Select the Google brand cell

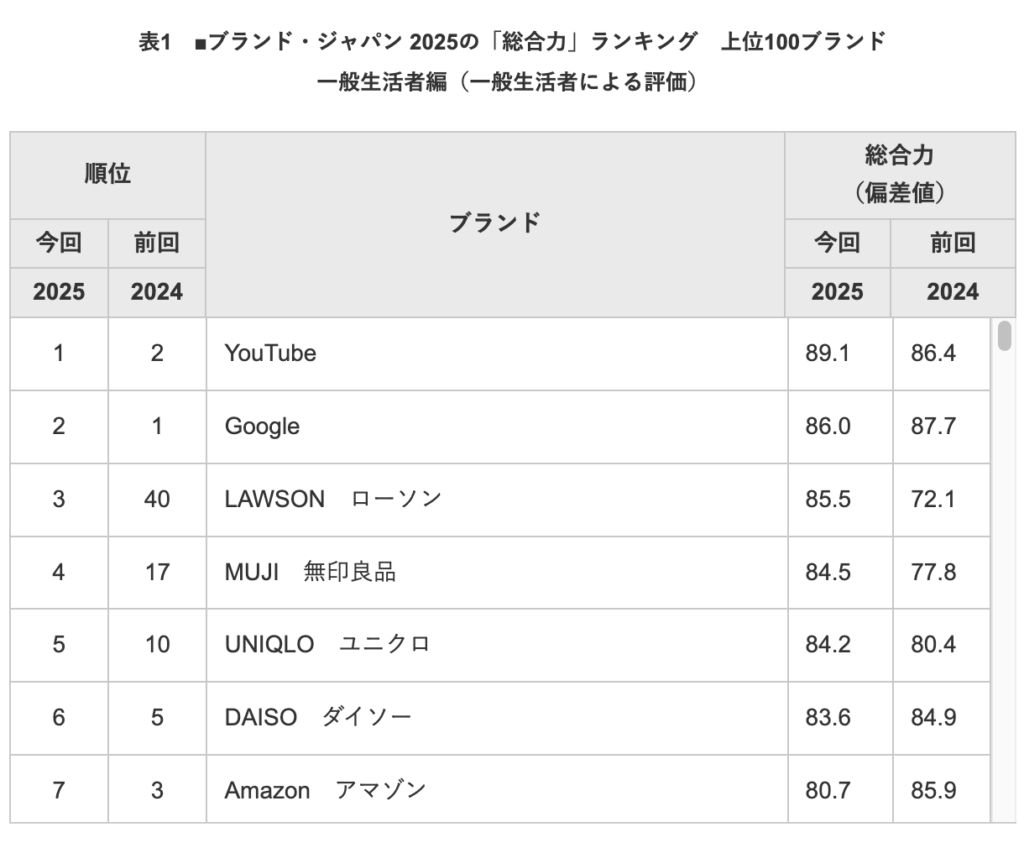tap(497, 427)
